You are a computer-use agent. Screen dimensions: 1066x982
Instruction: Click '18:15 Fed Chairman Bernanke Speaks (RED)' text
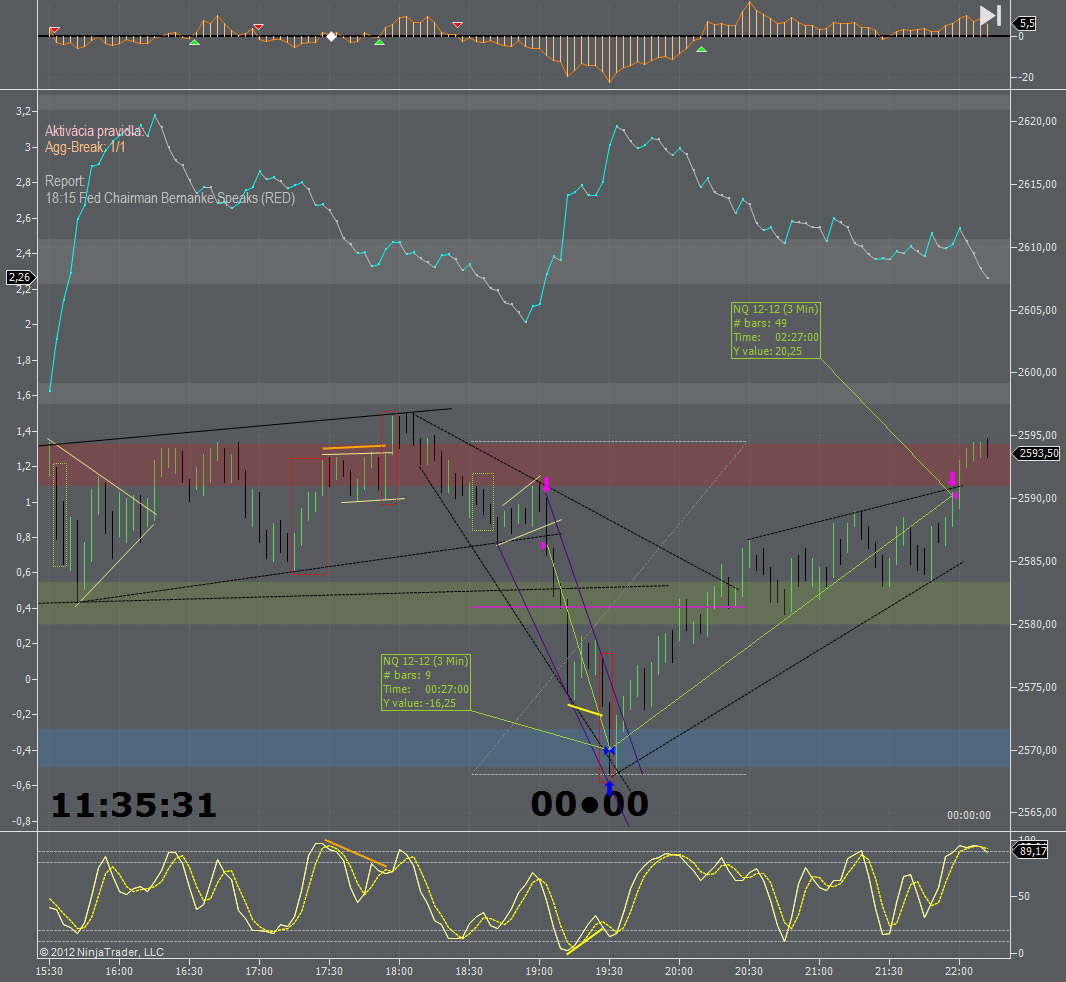point(170,198)
